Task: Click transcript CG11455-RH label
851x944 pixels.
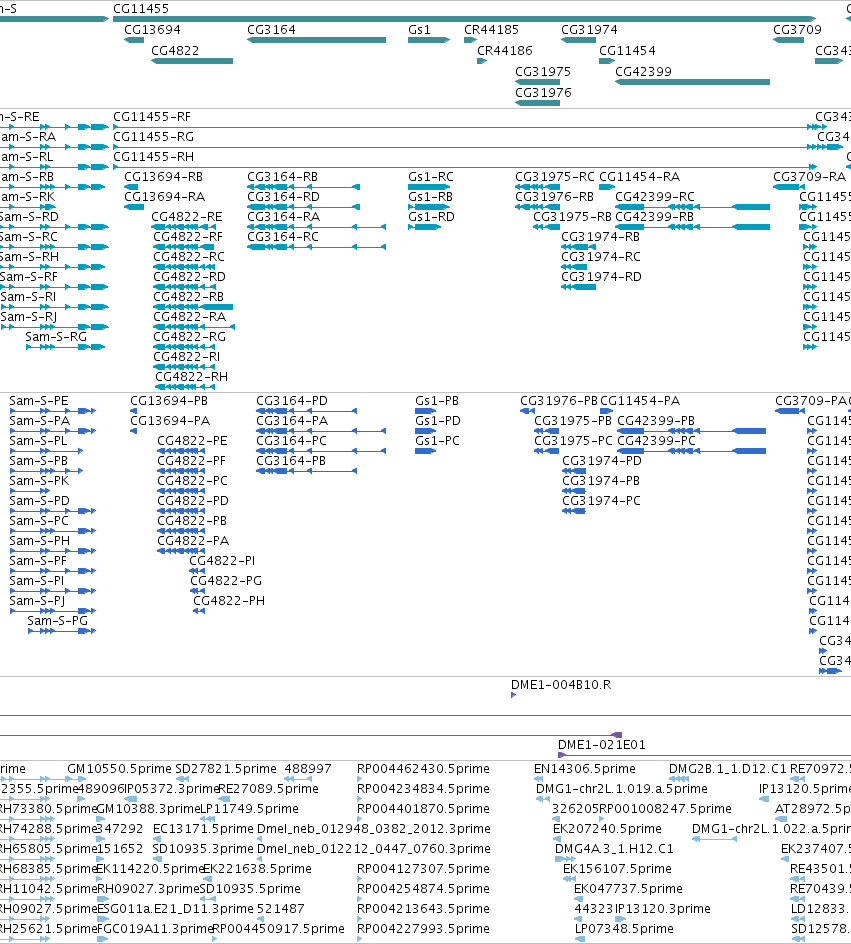Action: pos(153,157)
